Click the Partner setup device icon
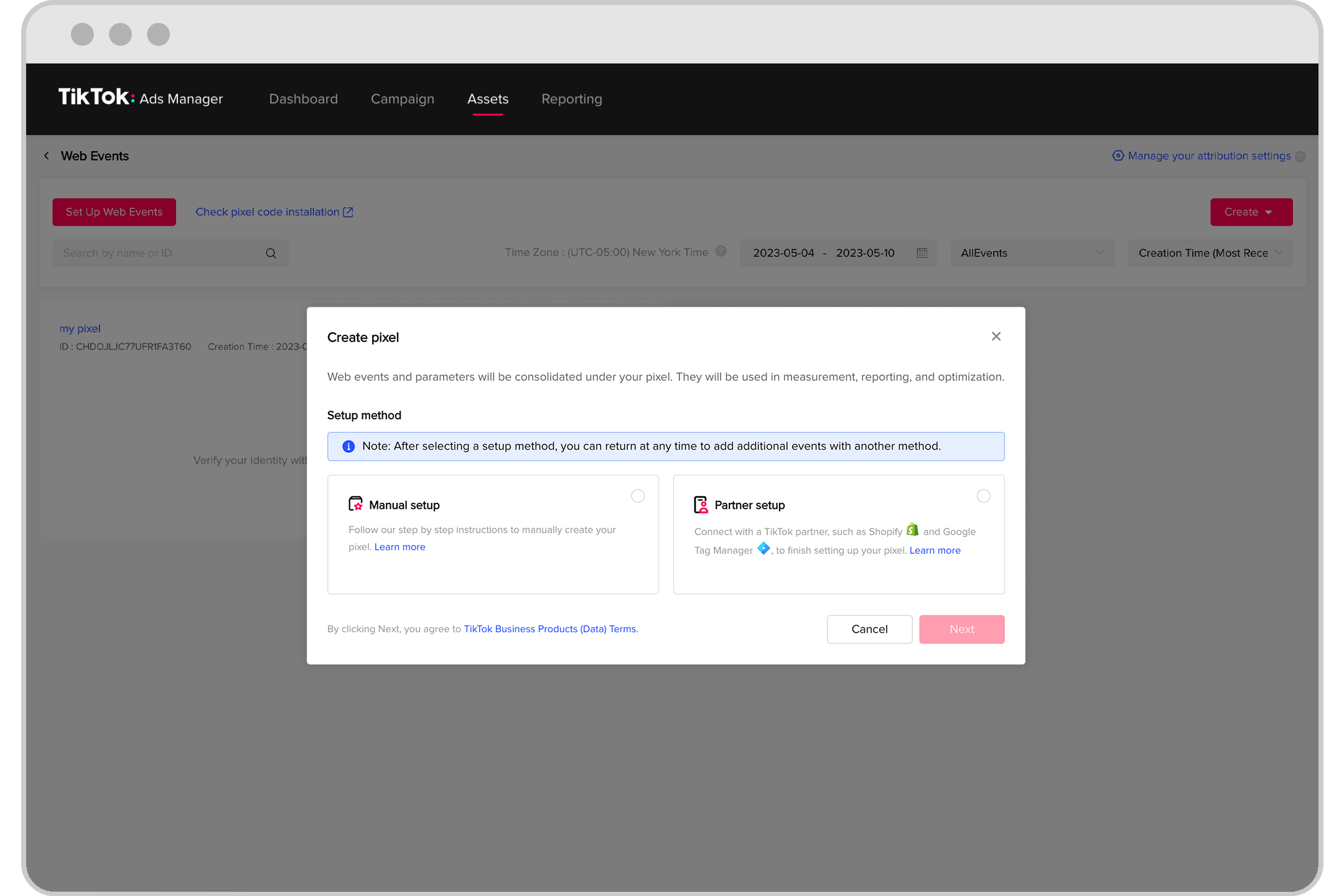The image size is (1344, 896). tap(700, 504)
